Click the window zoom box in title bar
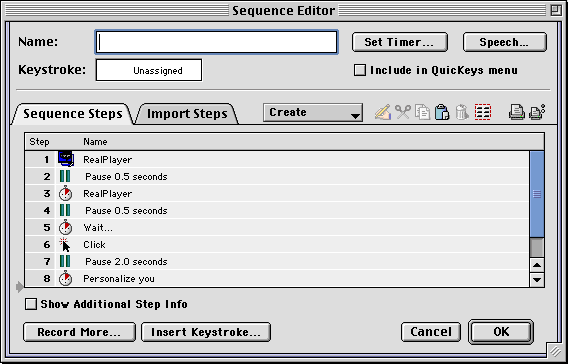This screenshot has width=568, height=364. [556, 10]
